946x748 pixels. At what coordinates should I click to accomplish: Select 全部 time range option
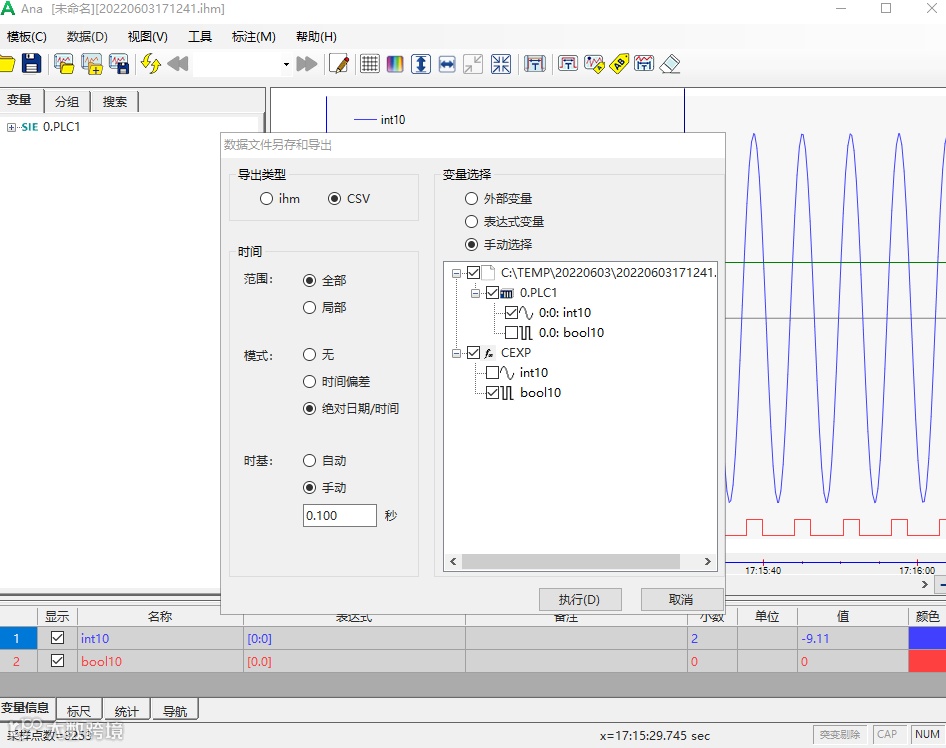click(325, 280)
